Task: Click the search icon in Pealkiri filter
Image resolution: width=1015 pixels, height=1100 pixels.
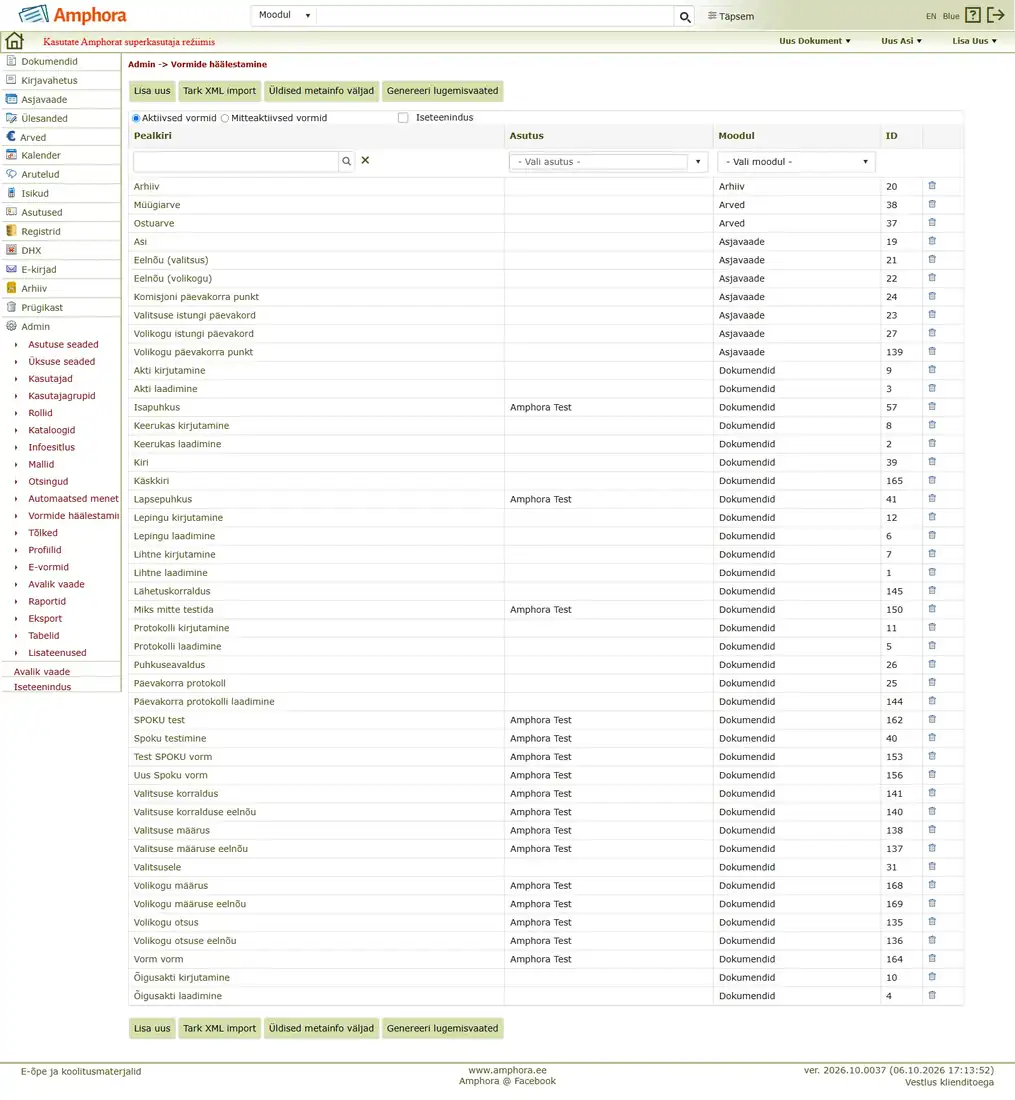Action: coord(347,161)
